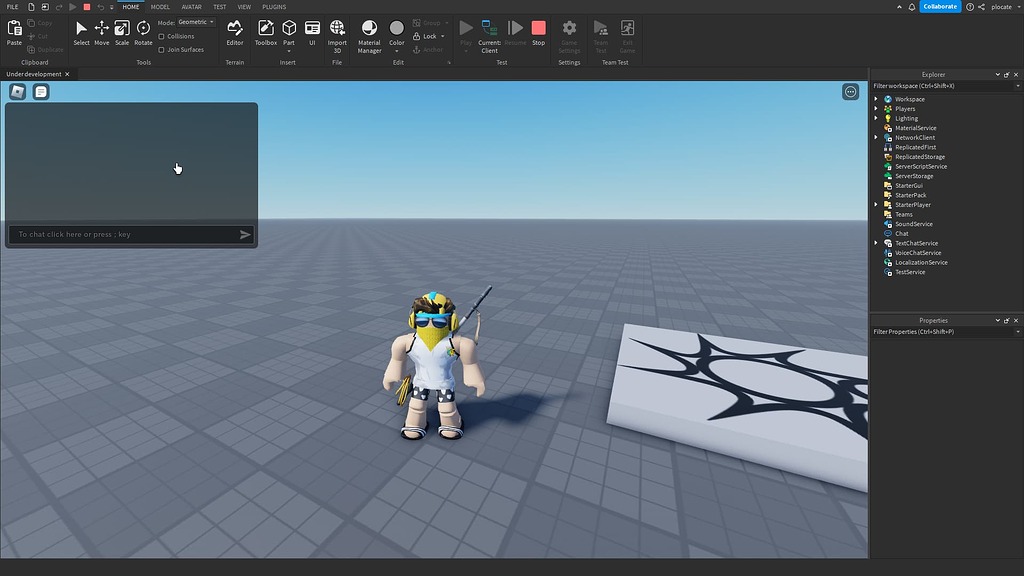This screenshot has height=576, width=1024.
Task: Open the Mode Geometric dropdown
Action: point(194,22)
